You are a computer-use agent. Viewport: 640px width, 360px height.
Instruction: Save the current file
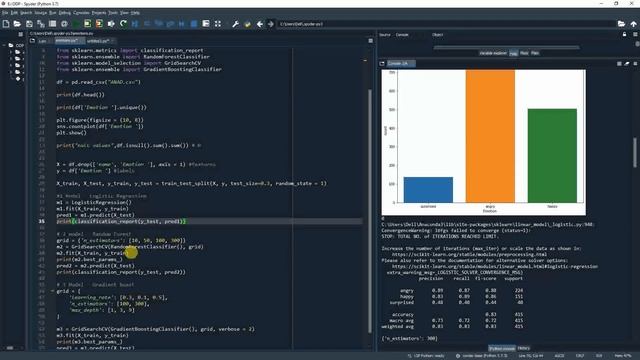[29, 24]
